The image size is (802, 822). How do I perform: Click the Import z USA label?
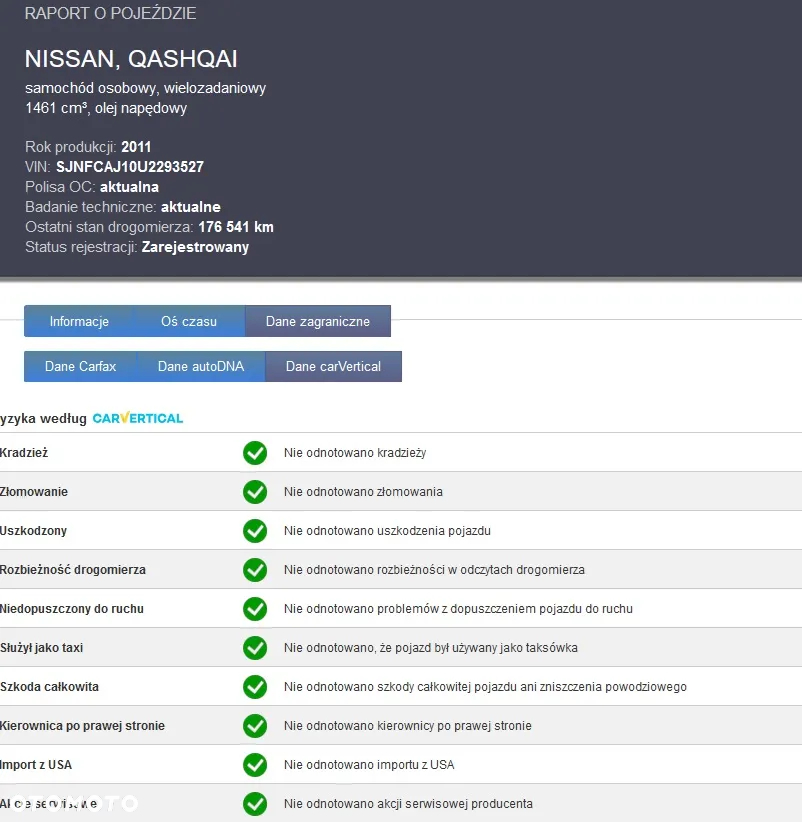coord(36,765)
